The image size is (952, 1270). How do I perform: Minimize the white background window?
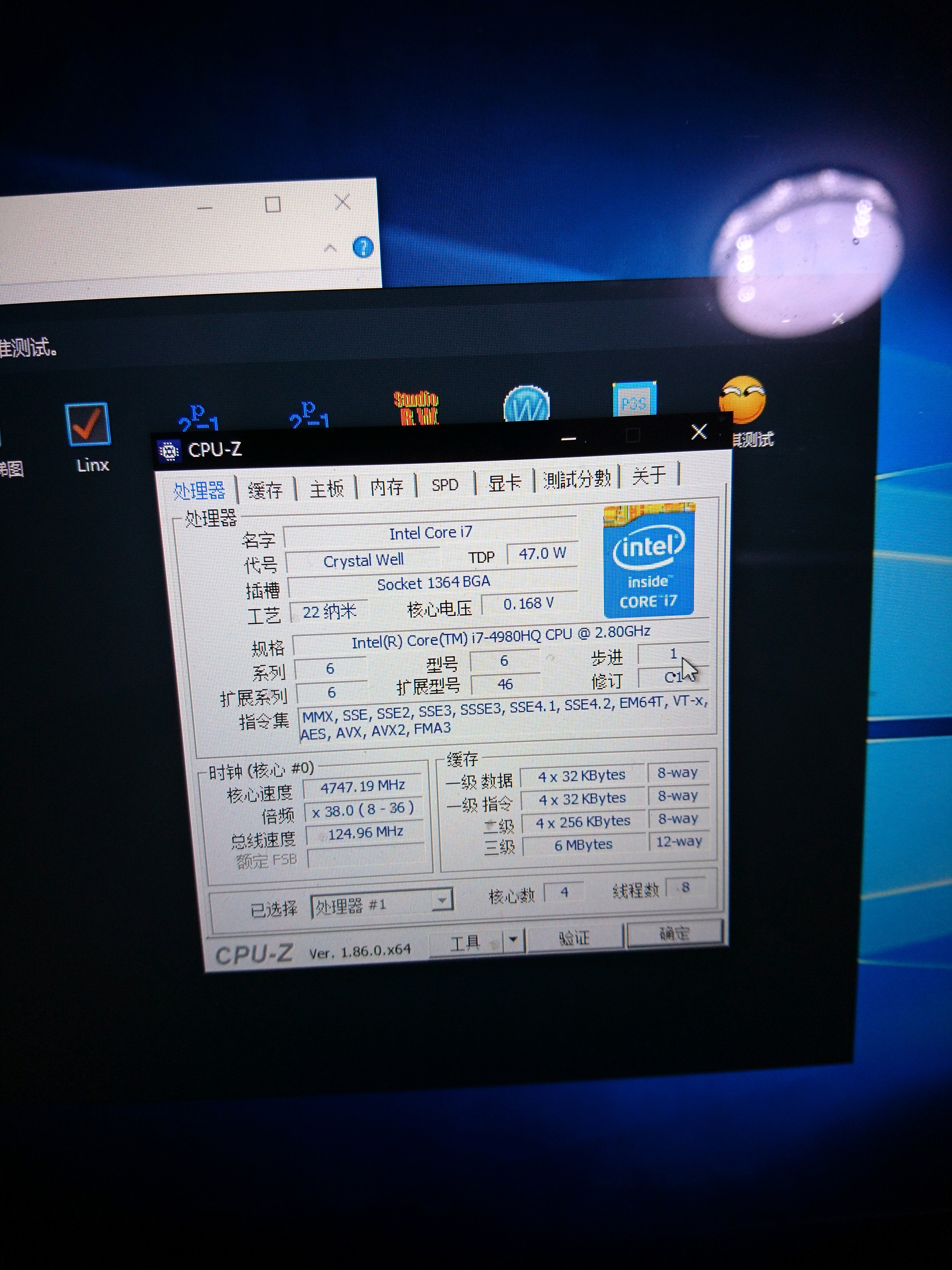205,207
